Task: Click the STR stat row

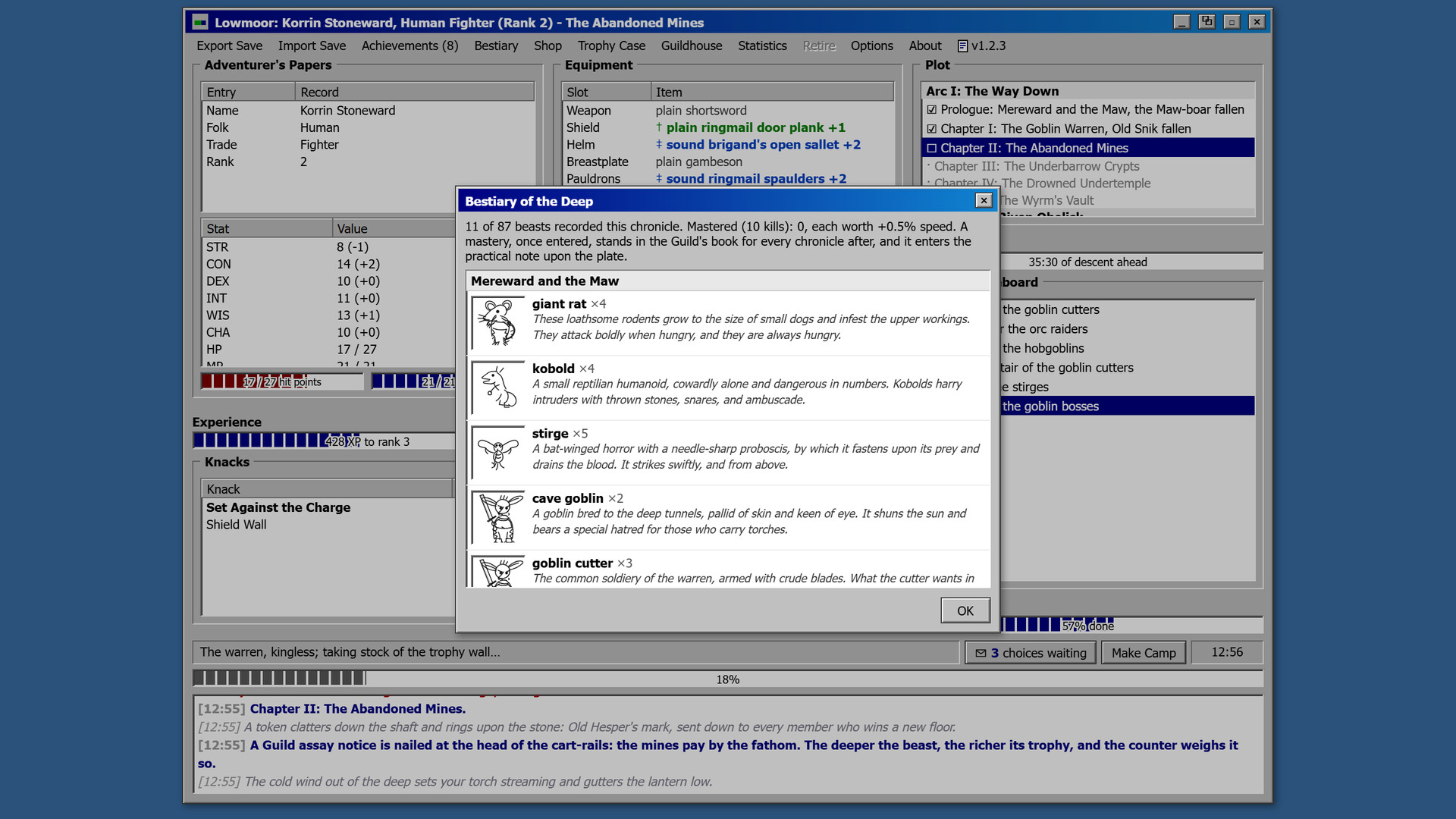Action: pyautogui.click(x=329, y=247)
